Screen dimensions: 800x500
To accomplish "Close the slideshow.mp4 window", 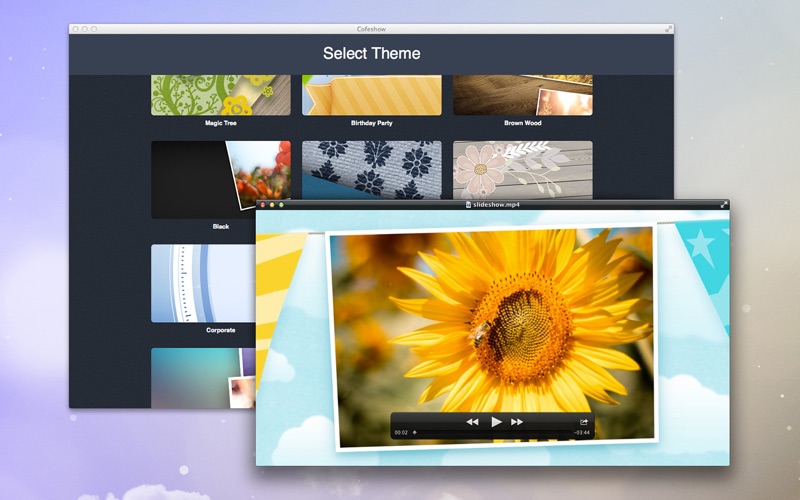I will click(x=262, y=204).
